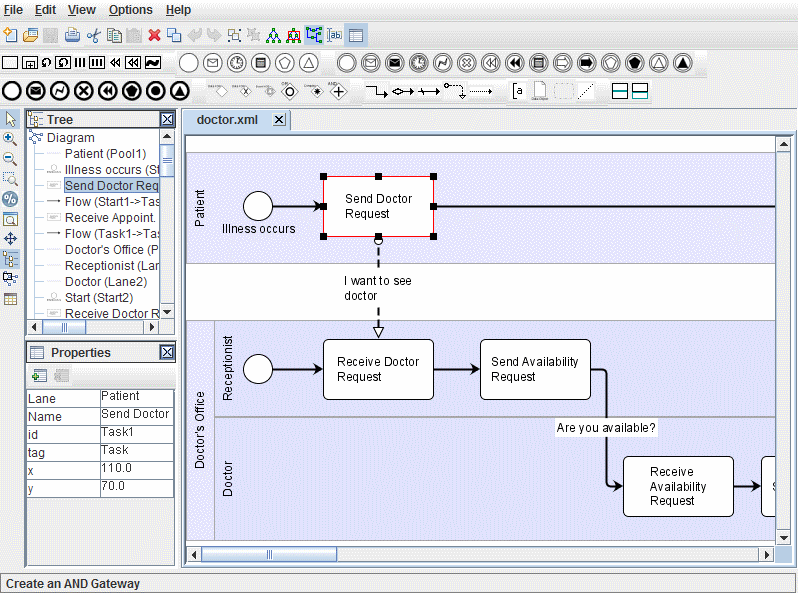The width and height of the screenshot is (798, 593).
Task: Toggle the properties table toolbar button
Action: [356, 35]
